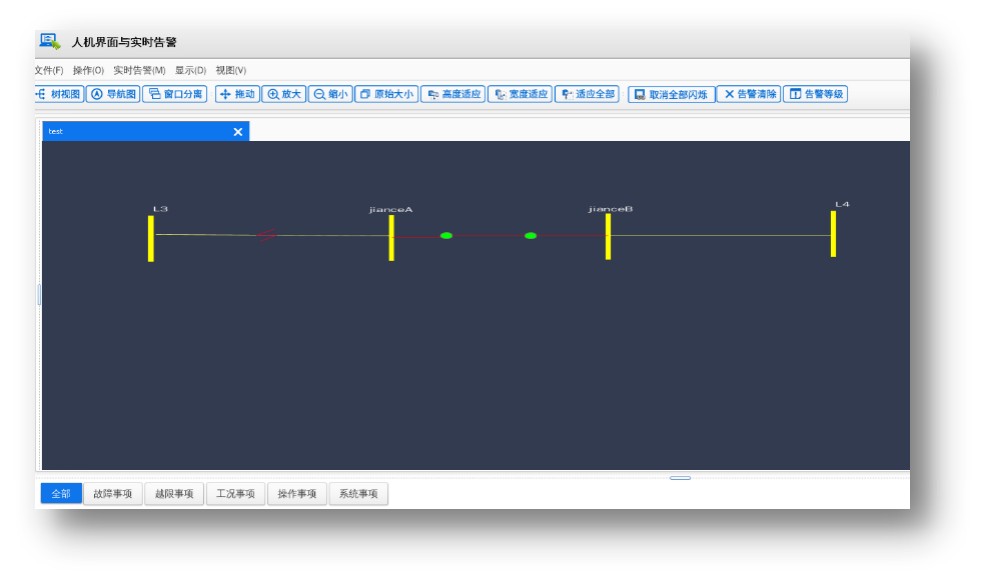Select the yellow L4 busbar
Screen dimensions: 992x581
pyautogui.click(x=833, y=234)
